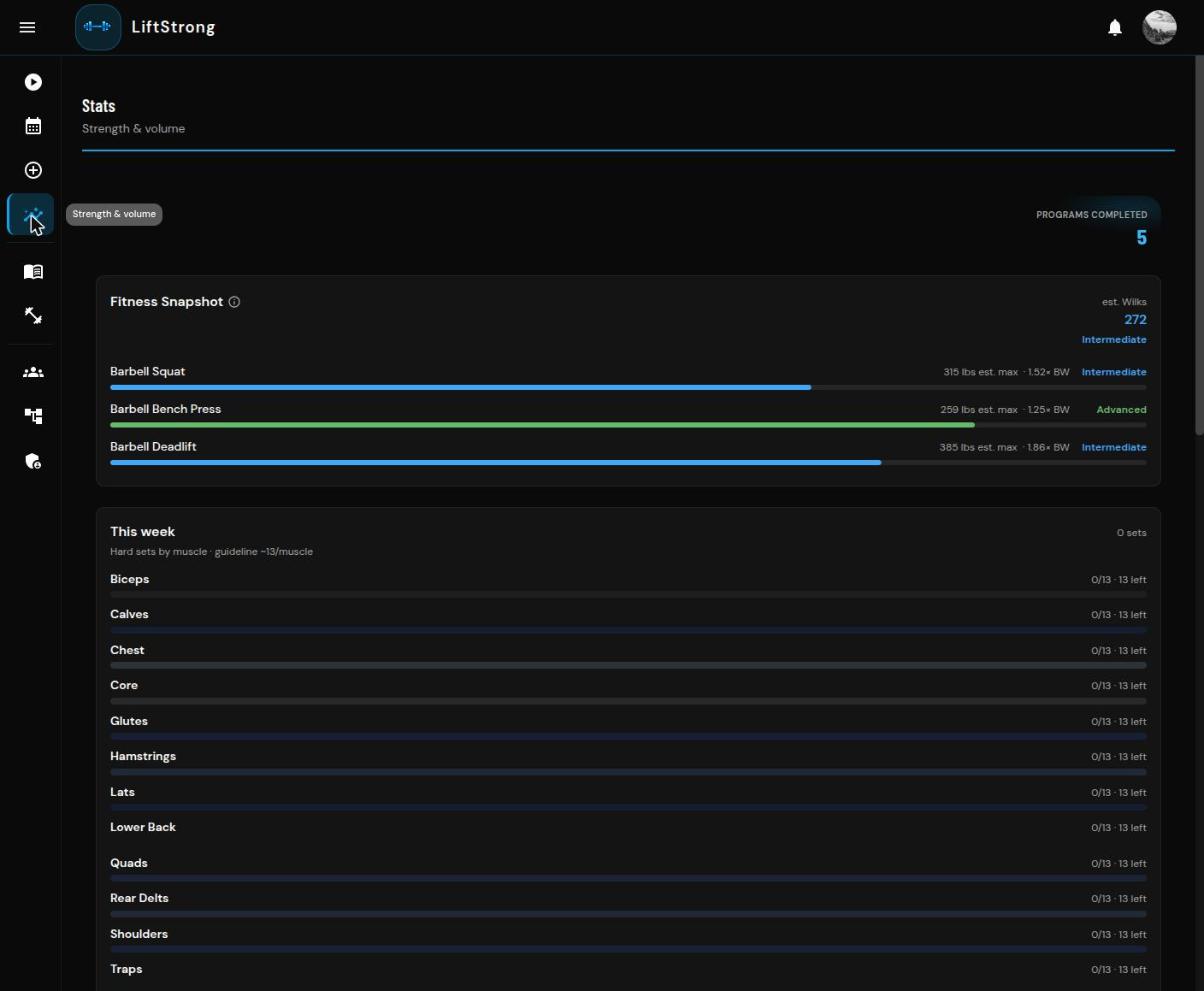This screenshot has height=991, width=1204.
Task: Click the Biceps muscle row
Action: (628, 586)
